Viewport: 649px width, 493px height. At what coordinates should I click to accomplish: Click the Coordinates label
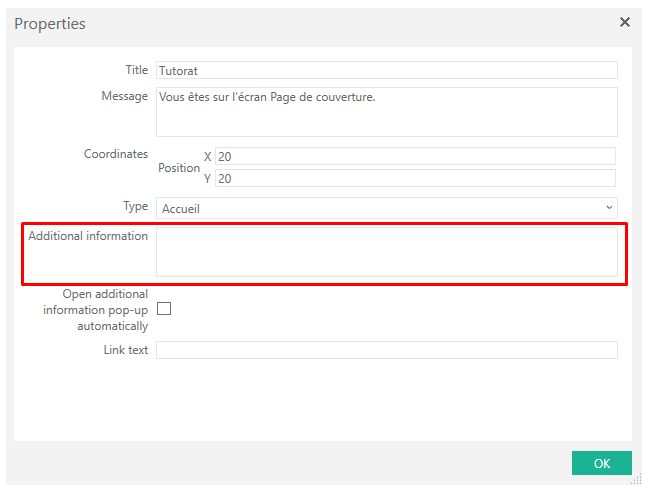pos(116,154)
